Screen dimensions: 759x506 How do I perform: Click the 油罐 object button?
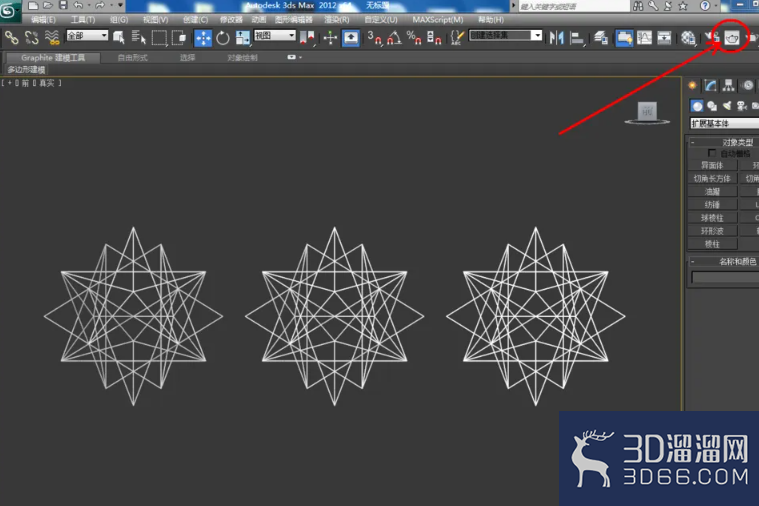coord(712,192)
